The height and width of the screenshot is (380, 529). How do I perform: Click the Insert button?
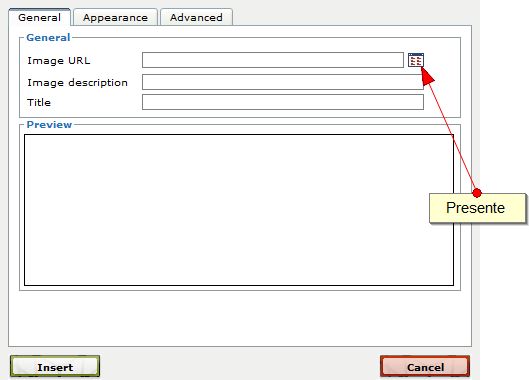coord(55,366)
